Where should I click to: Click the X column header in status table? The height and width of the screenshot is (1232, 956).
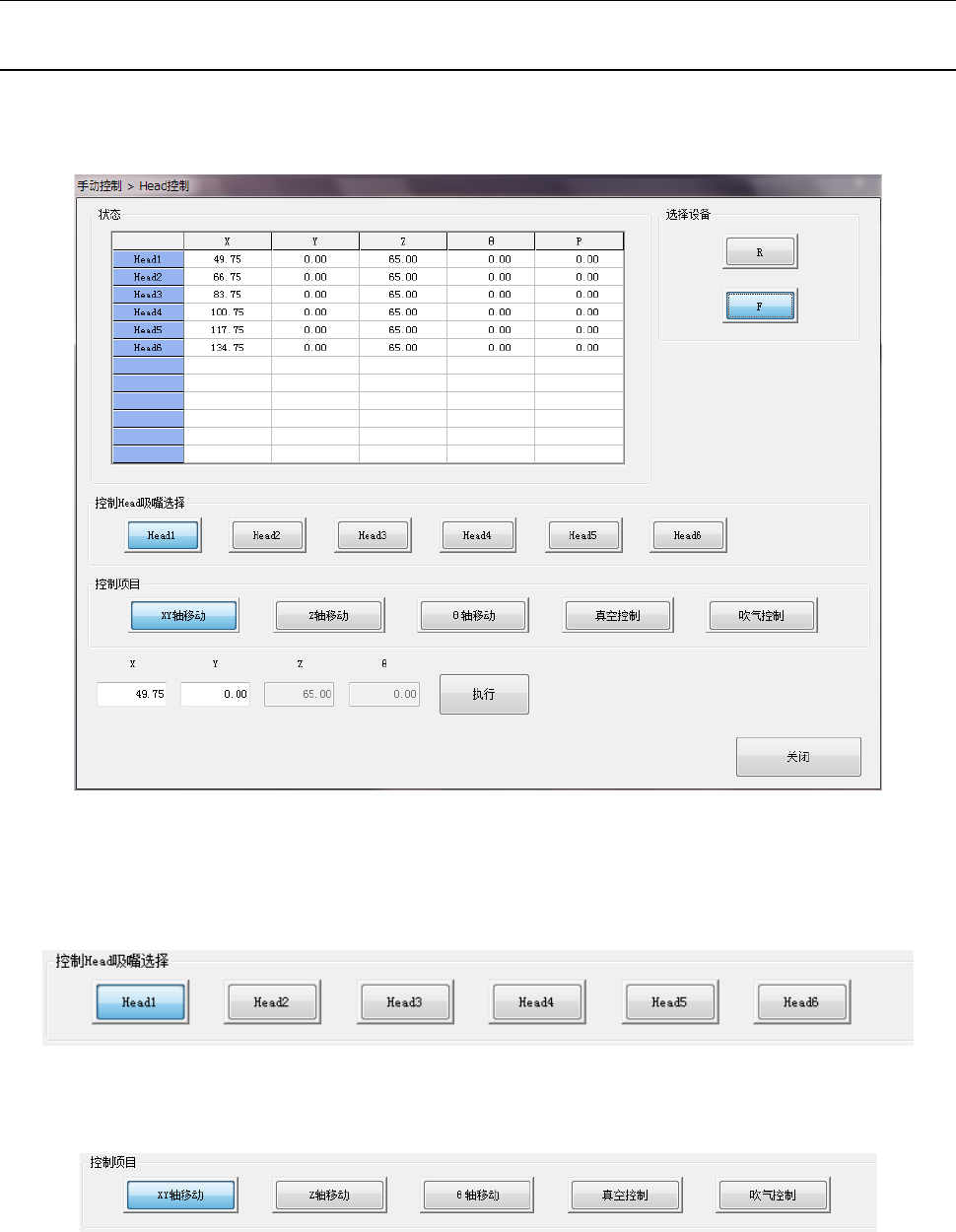[x=228, y=241]
